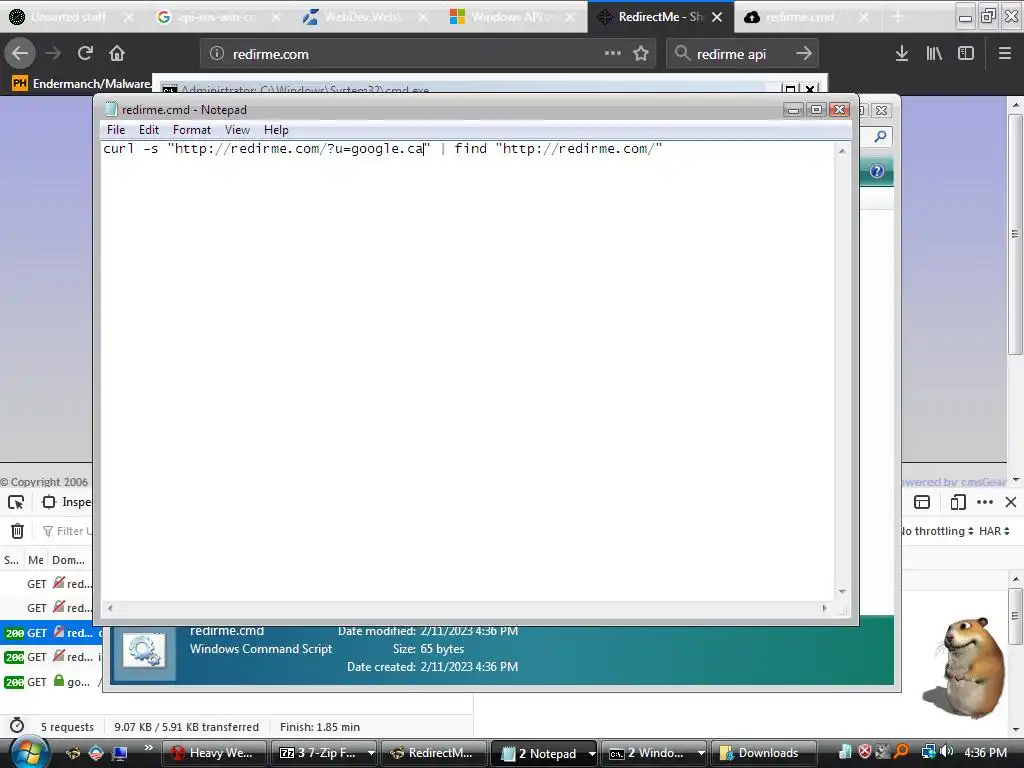Select the GET go... request row
Viewport: 1024px width, 768px height.
(x=51, y=682)
